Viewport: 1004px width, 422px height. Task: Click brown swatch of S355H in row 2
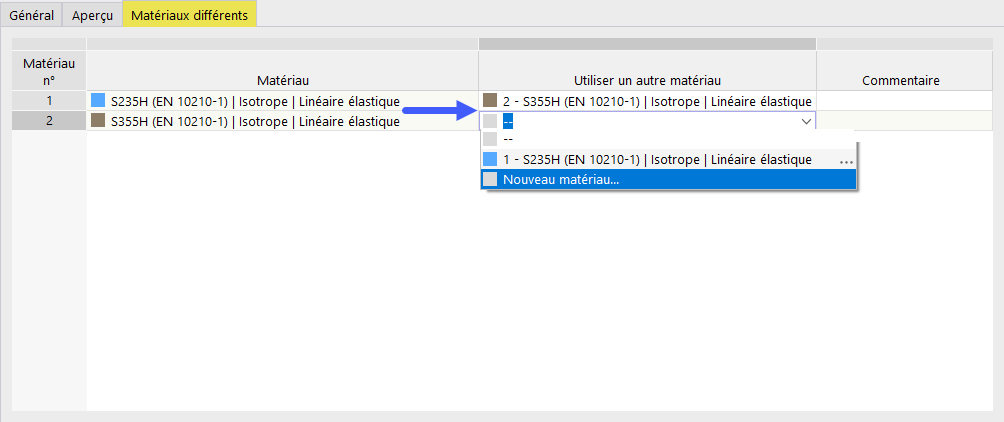click(x=98, y=120)
